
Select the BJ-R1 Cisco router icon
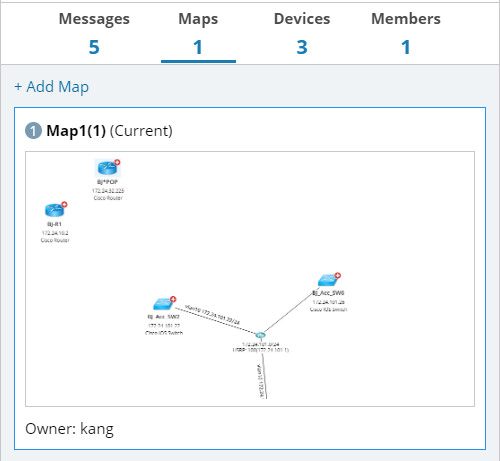[54, 210]
